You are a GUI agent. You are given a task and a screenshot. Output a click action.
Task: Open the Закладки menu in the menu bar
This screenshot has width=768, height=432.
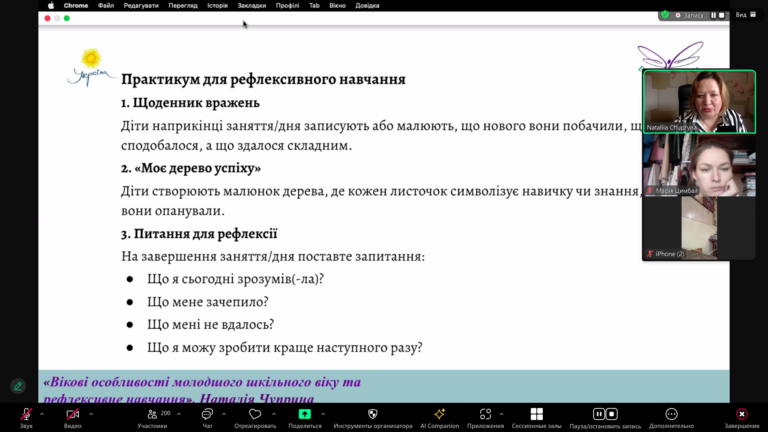click(252, 5)
